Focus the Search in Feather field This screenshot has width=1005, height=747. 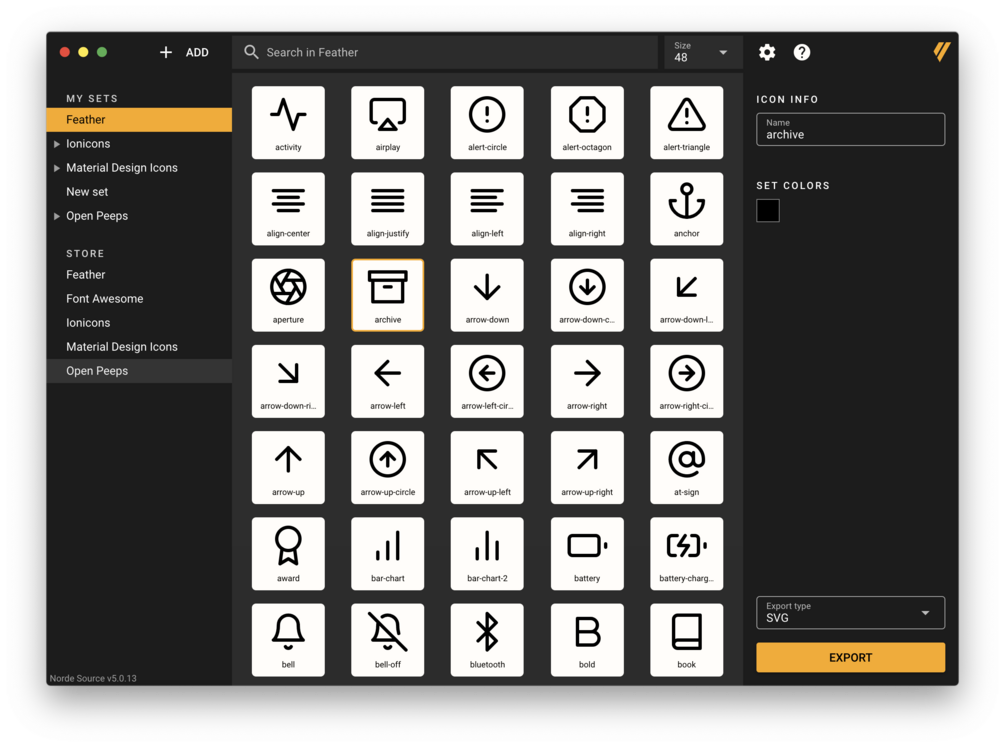pos(445,53)
